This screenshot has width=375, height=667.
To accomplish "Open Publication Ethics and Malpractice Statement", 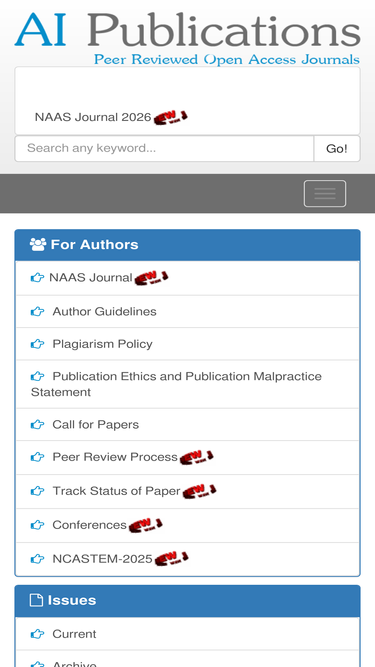I will tap(176, 384).
